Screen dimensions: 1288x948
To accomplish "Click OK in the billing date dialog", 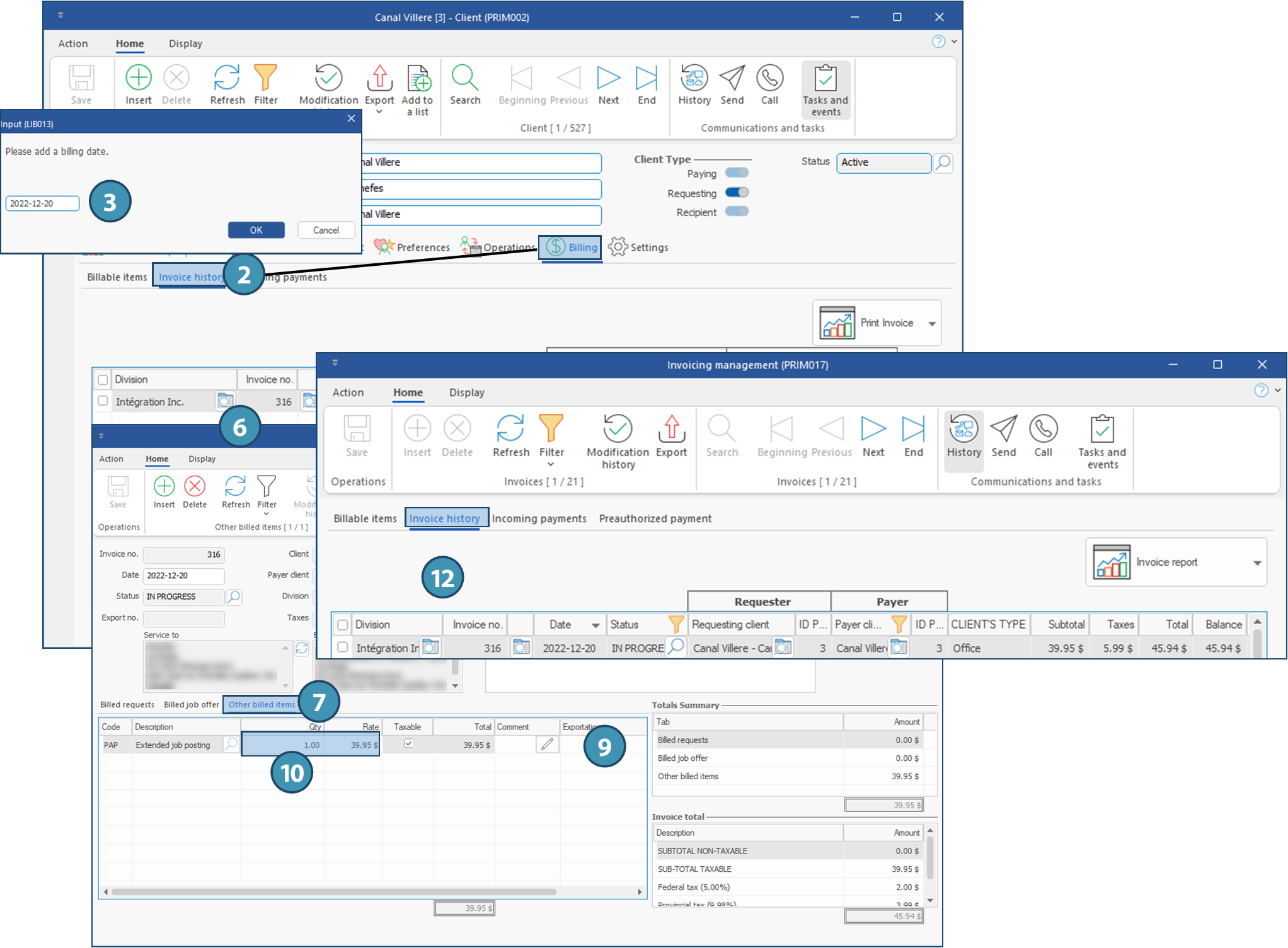I will [256, 230].
